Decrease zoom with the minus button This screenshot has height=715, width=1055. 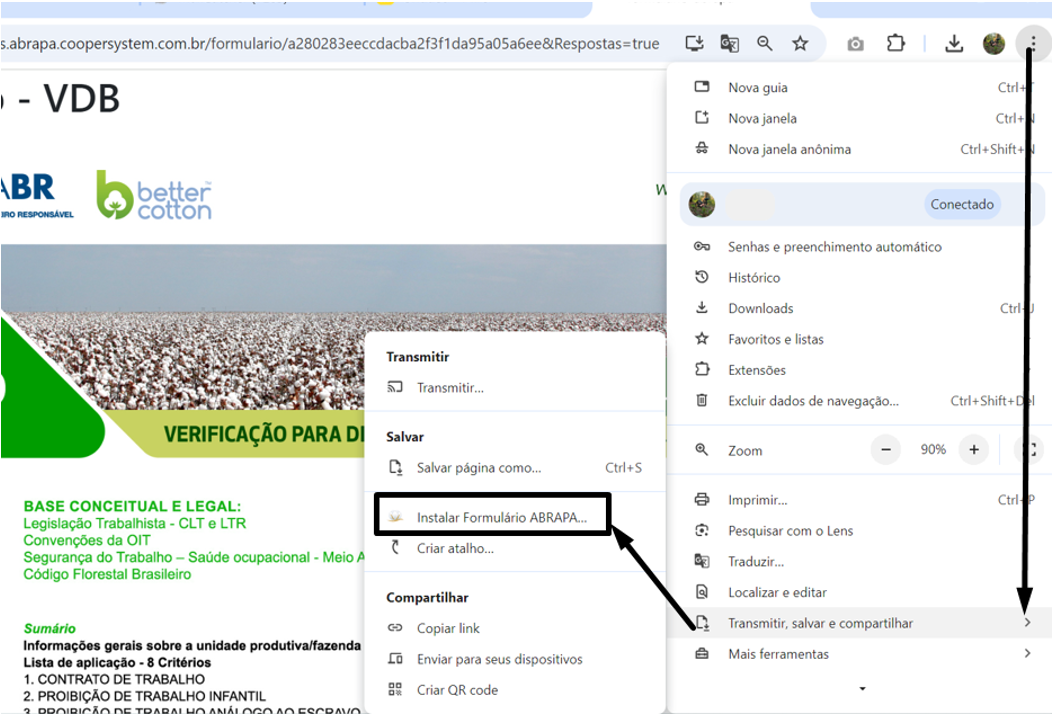tap(885, 450)
